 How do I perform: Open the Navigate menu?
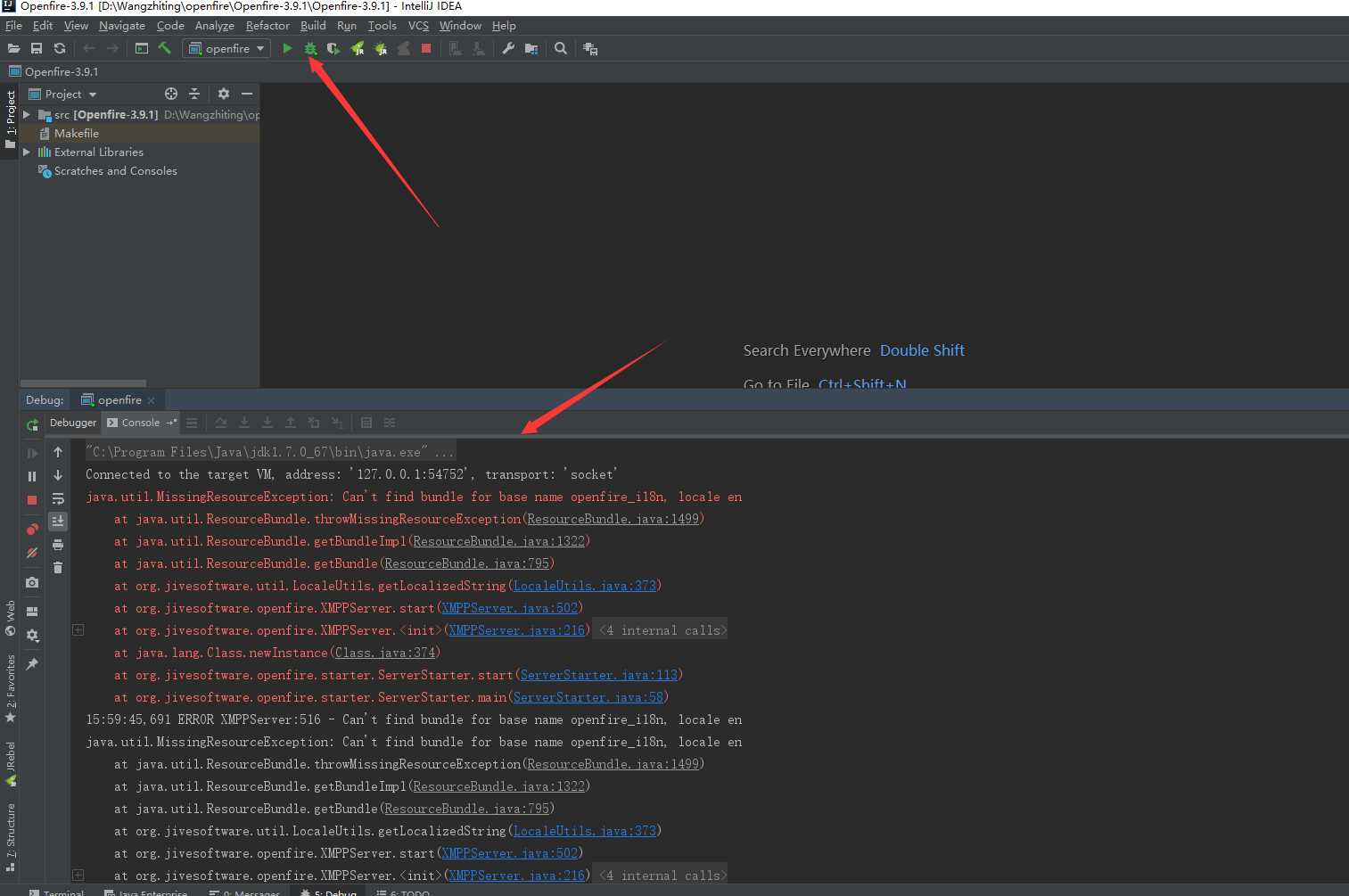point(122,26)
